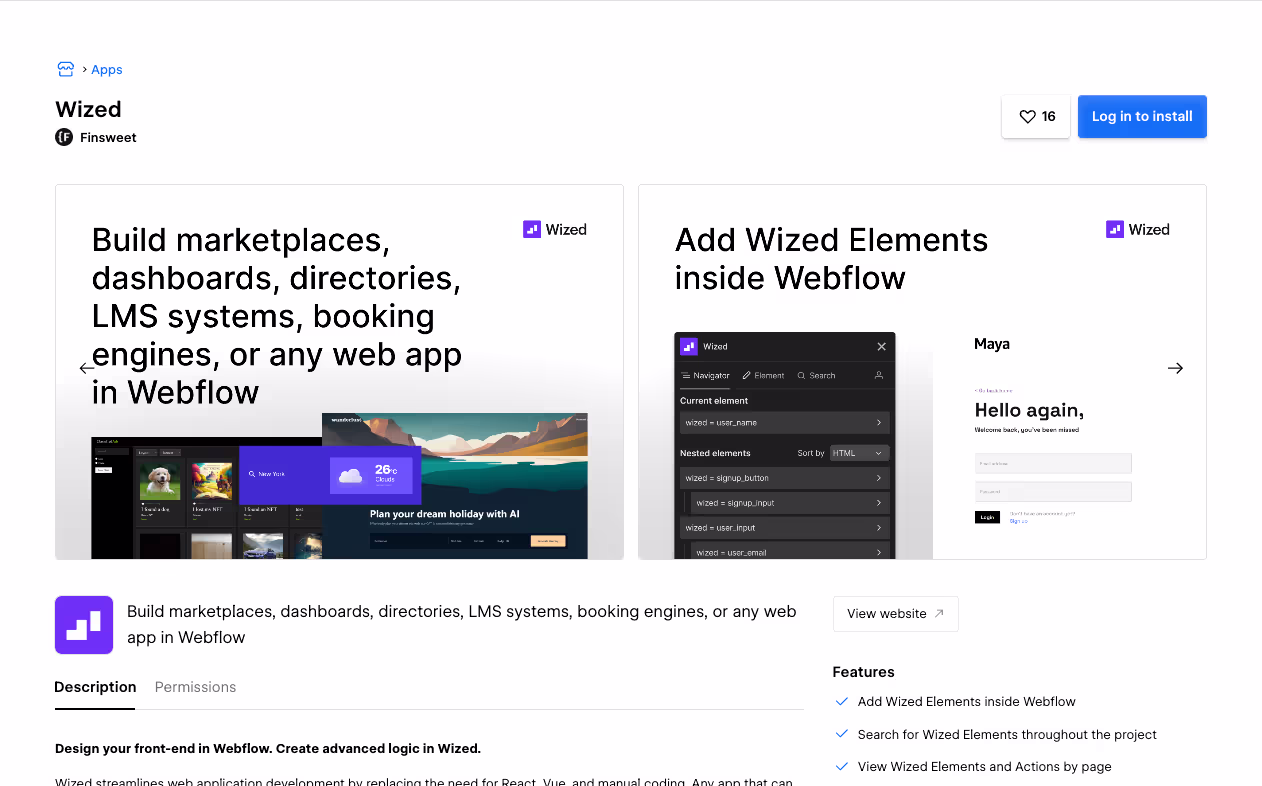The width and height of the screenshot is (1262, 786).
Task: Click Log in to install button
Action: pos(1142,117)
